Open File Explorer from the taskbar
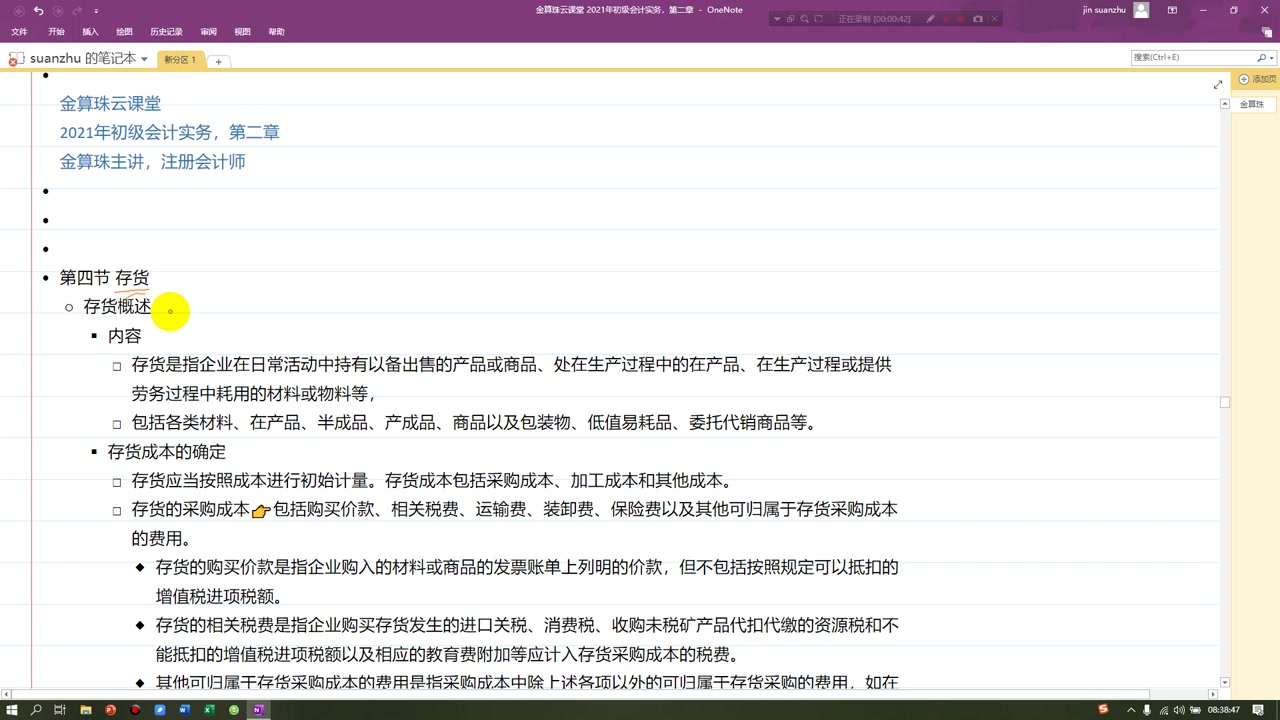The image size is (1280, 720). pyautogui.click(x=85, y=710)
